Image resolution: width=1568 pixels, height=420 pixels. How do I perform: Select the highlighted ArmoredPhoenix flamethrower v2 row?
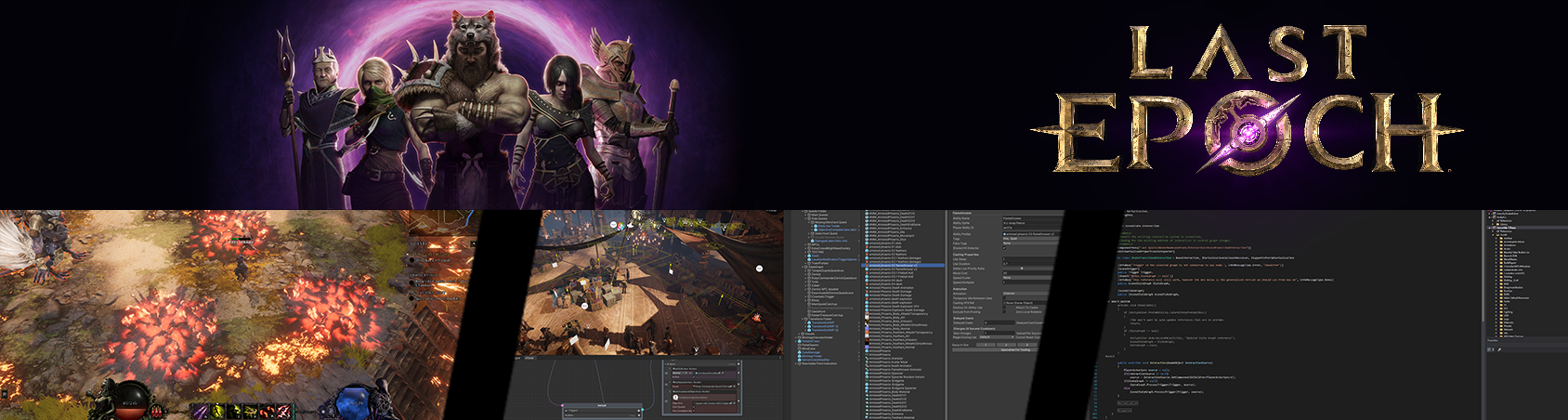[x=903, y=266]
